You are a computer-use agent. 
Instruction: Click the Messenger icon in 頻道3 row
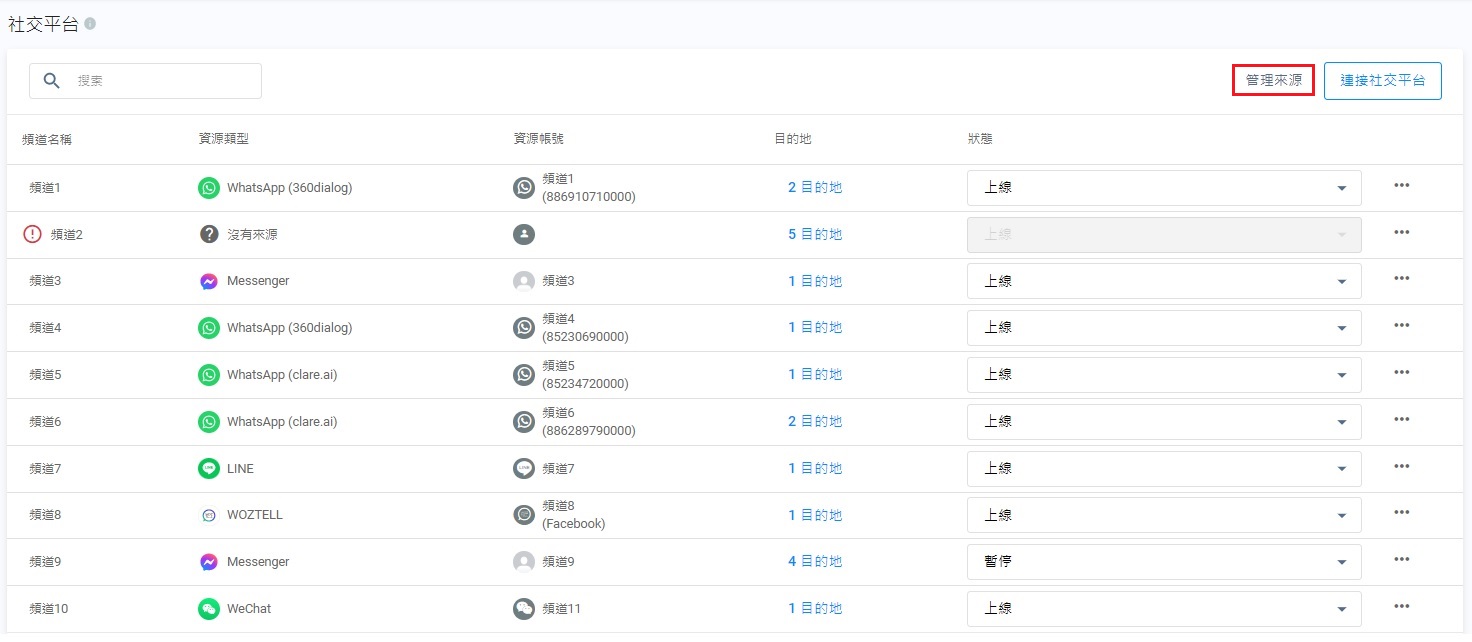click(x=208, y=281)
